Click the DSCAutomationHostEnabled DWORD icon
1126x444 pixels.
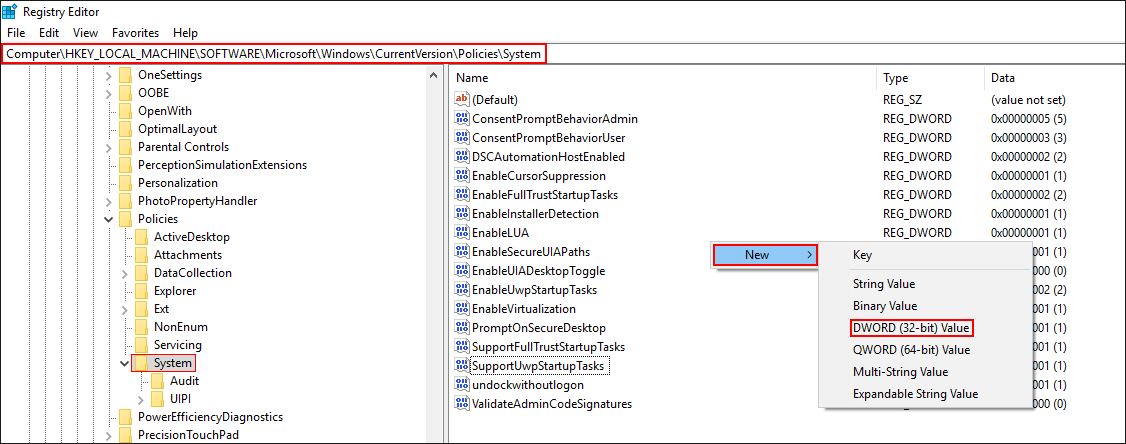[x=462, y=157]
